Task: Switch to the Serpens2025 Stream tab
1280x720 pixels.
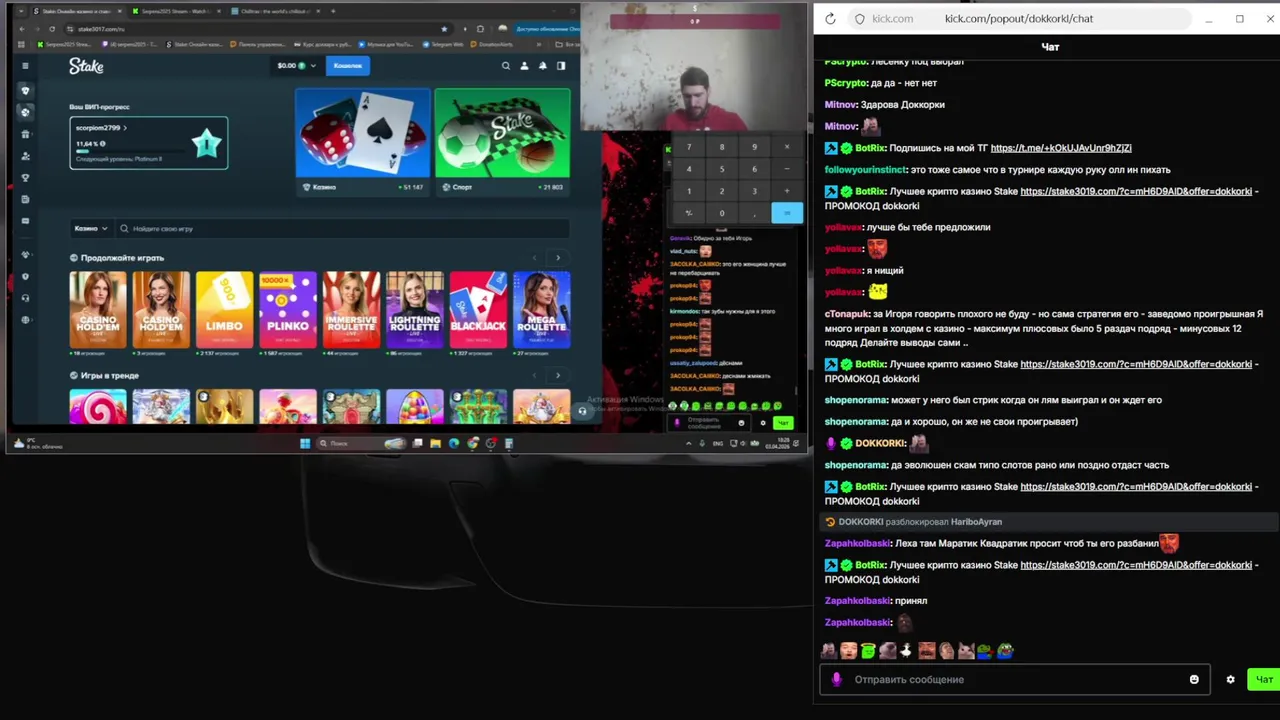Action: 175,11
